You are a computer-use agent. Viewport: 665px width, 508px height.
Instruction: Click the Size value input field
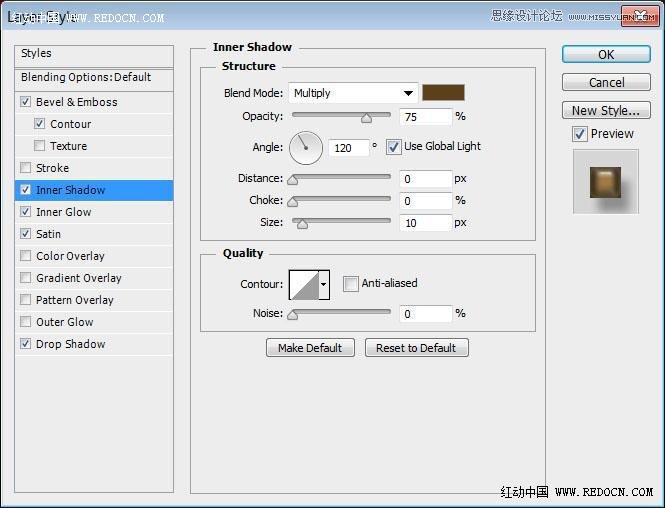pyautogui.click(x=424, y=222)
